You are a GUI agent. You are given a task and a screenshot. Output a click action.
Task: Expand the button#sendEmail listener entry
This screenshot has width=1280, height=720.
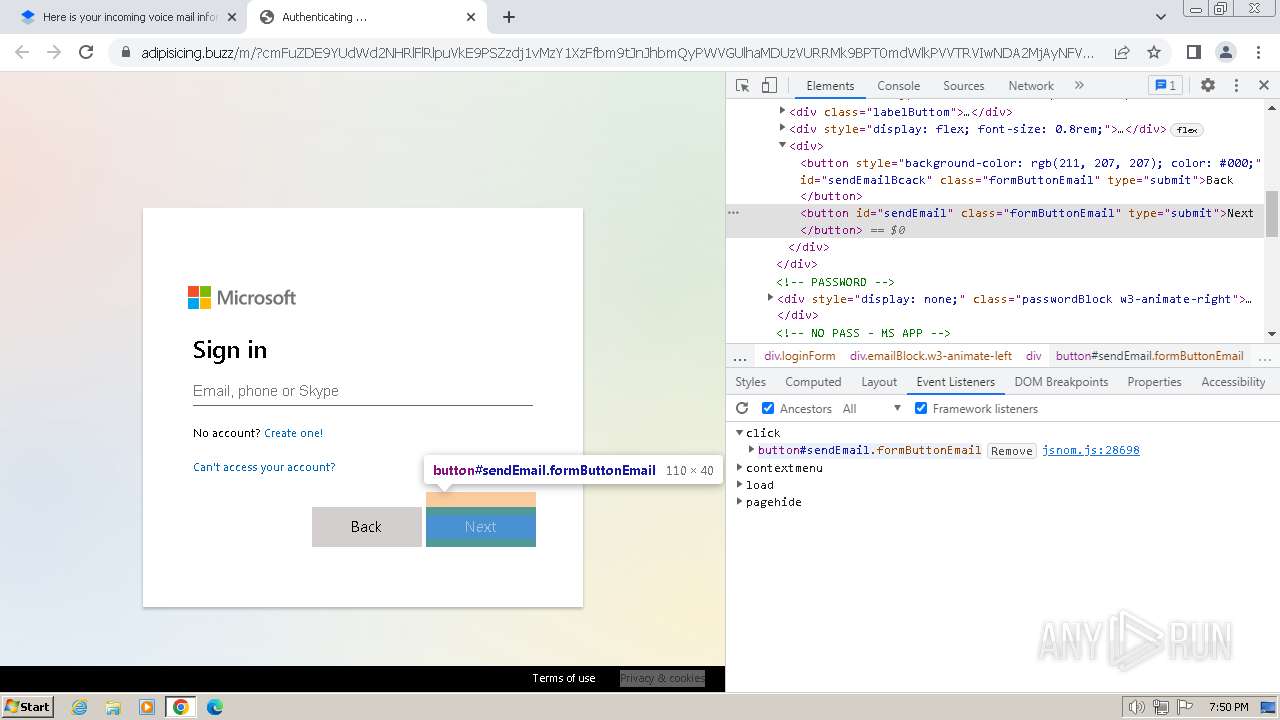[x=751, y=450]
